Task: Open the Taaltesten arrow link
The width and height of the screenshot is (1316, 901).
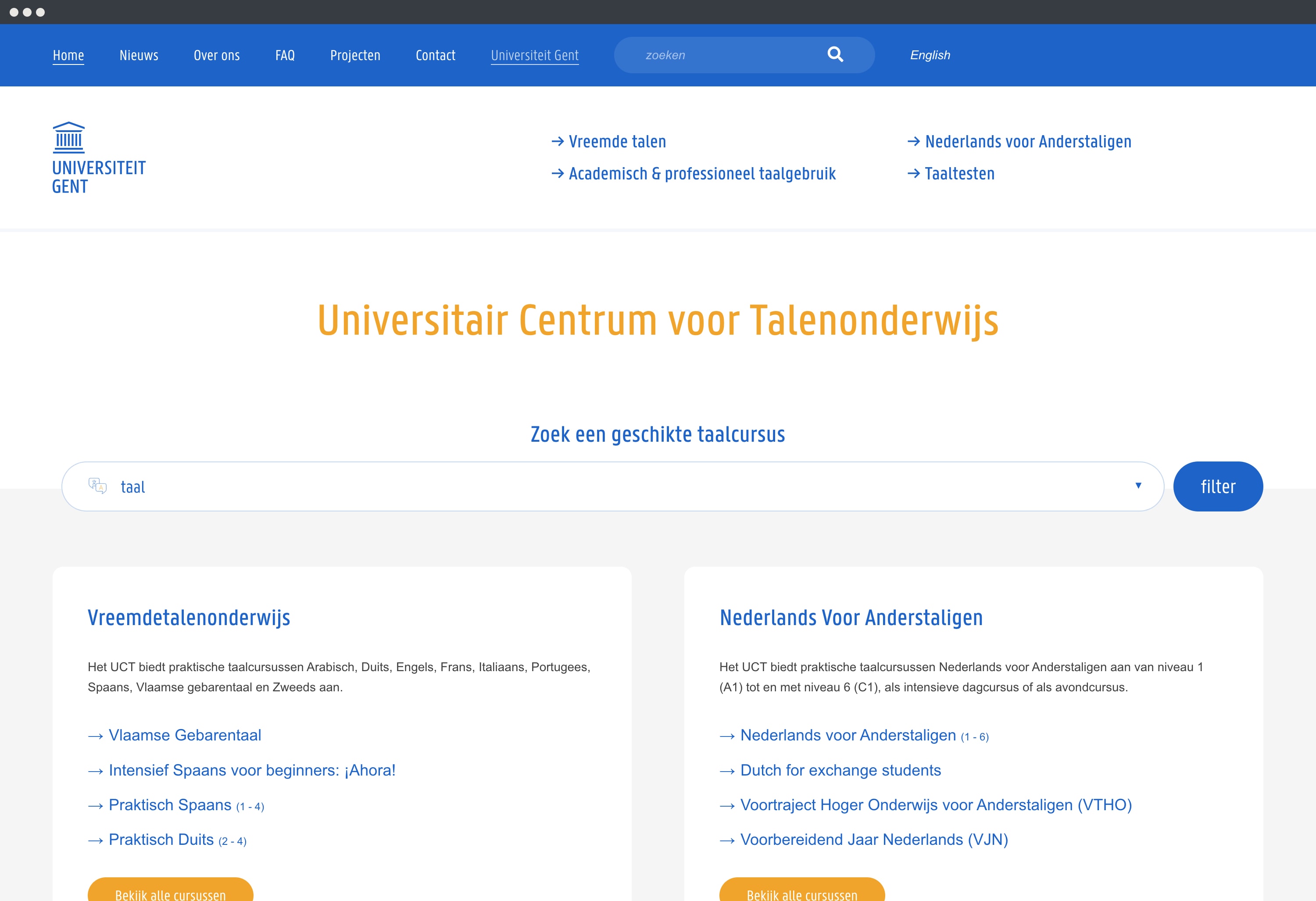Action: click(x=958, y=174)
